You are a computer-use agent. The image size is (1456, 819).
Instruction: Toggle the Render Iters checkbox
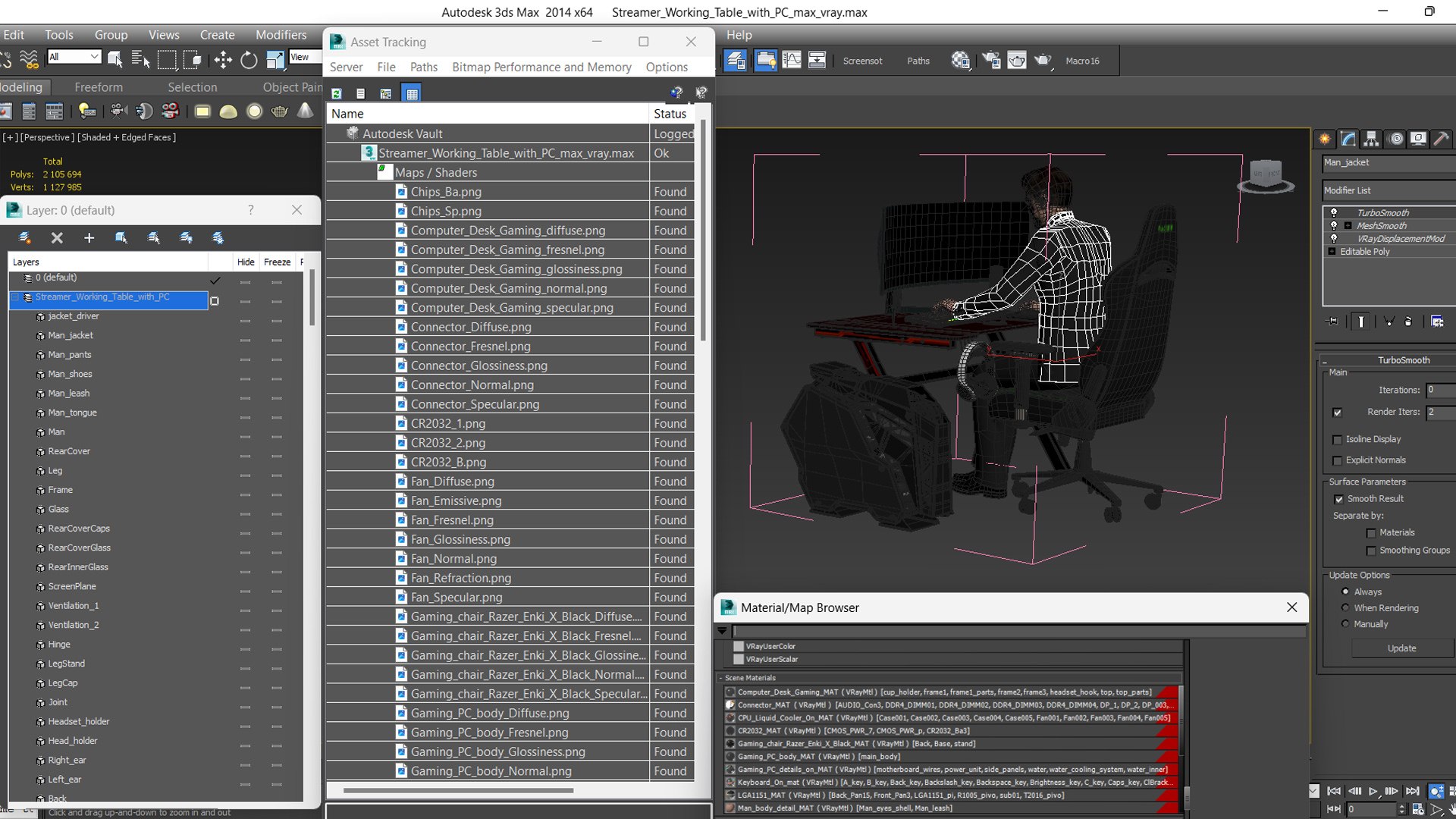tap(1337, 413)
